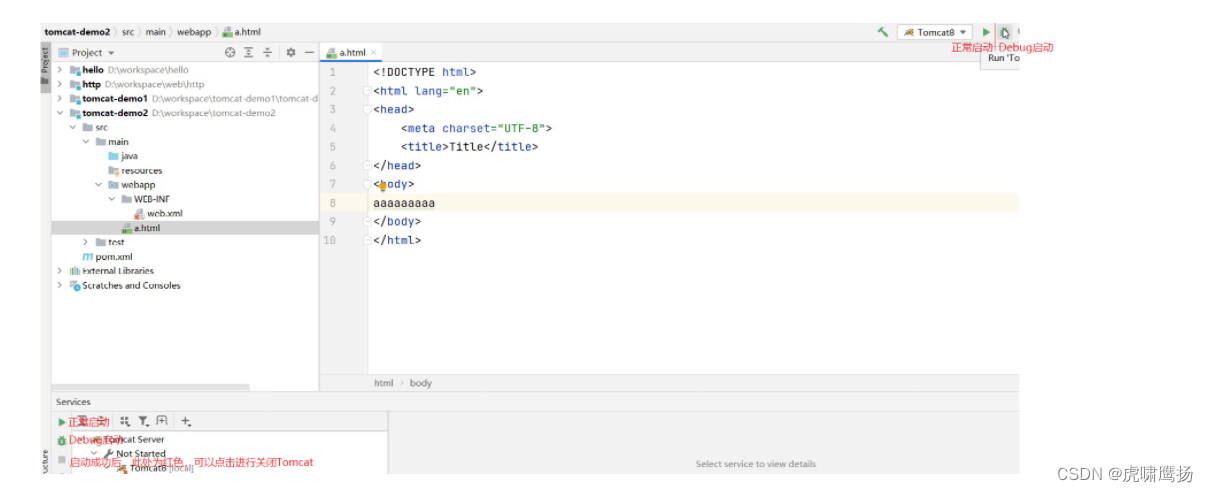Click the body breadcrumb below the editor
Image resolution: width=1208 pixels, height=492 pixels.
(420, 383)
